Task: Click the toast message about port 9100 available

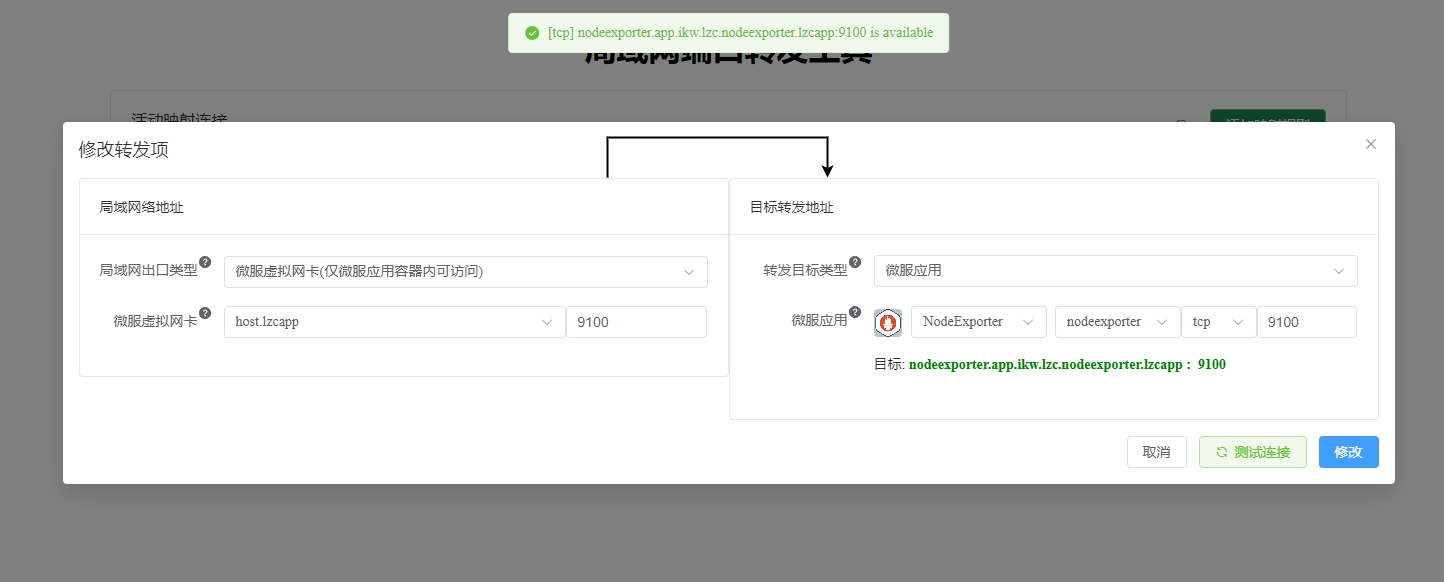Action: pos(741,33)
